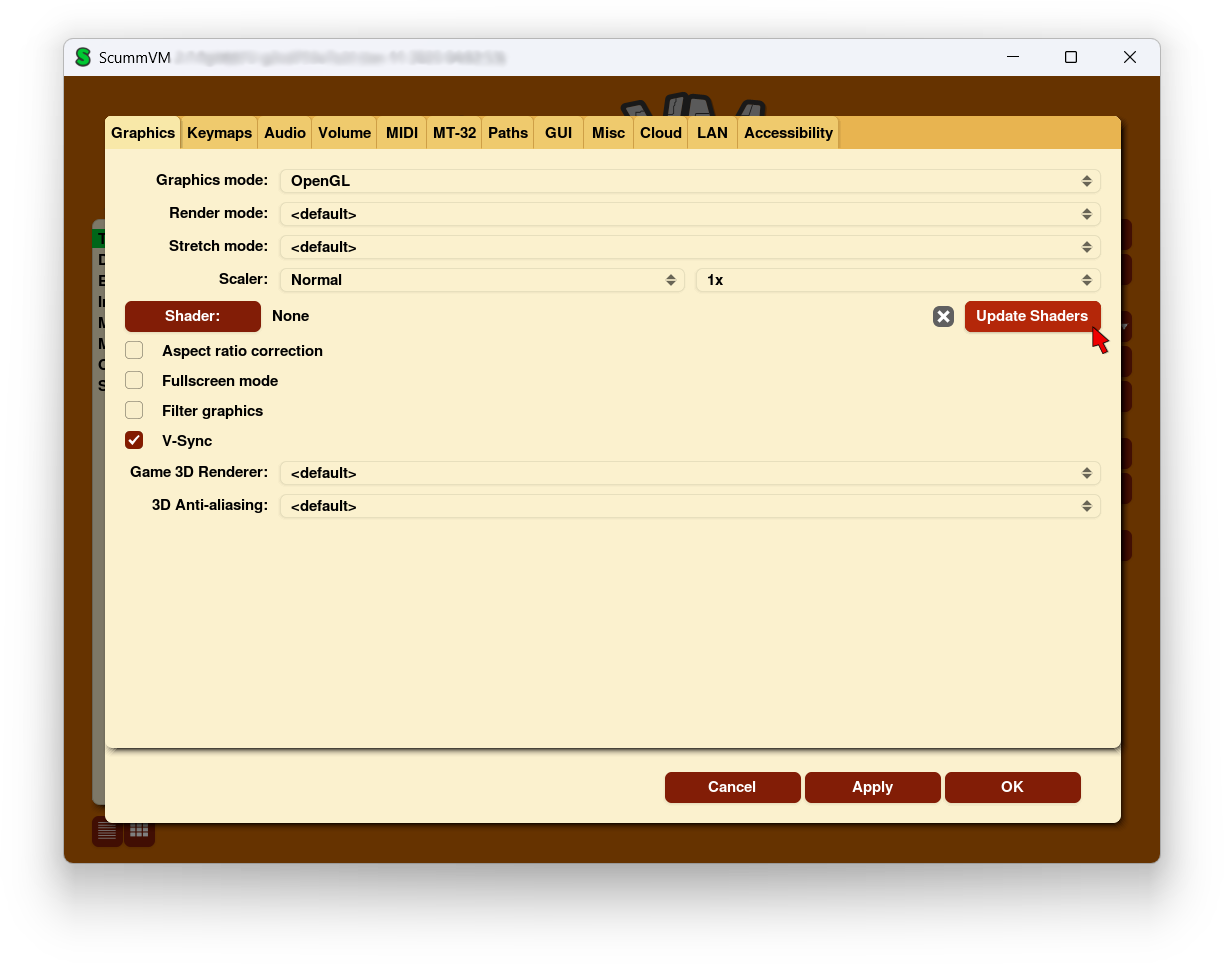
Task: Click the clear shader X icon
Action: [943, 317]
